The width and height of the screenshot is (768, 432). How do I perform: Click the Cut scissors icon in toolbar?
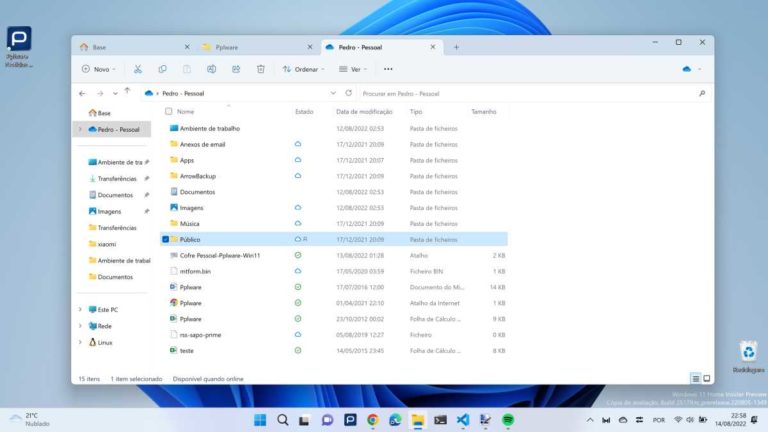(x=137, y=69)
